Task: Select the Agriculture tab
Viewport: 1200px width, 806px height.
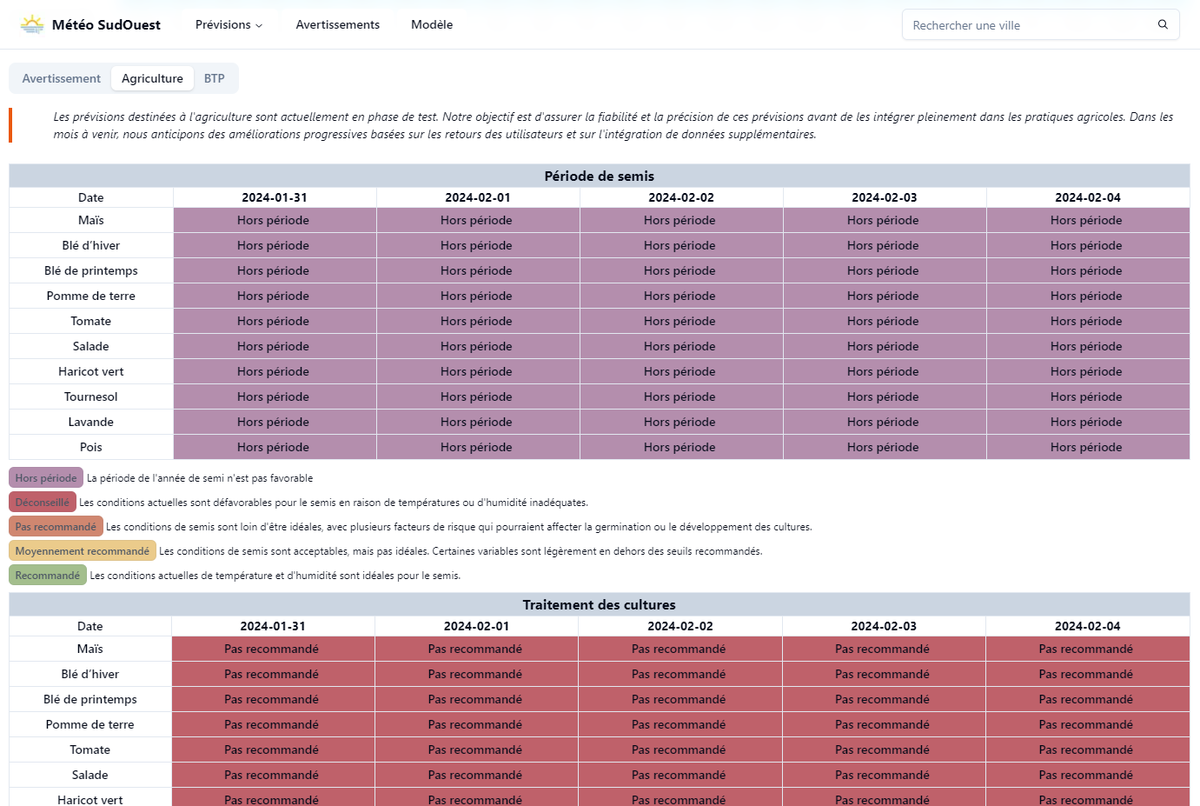Action: click(x=152, y=78)
